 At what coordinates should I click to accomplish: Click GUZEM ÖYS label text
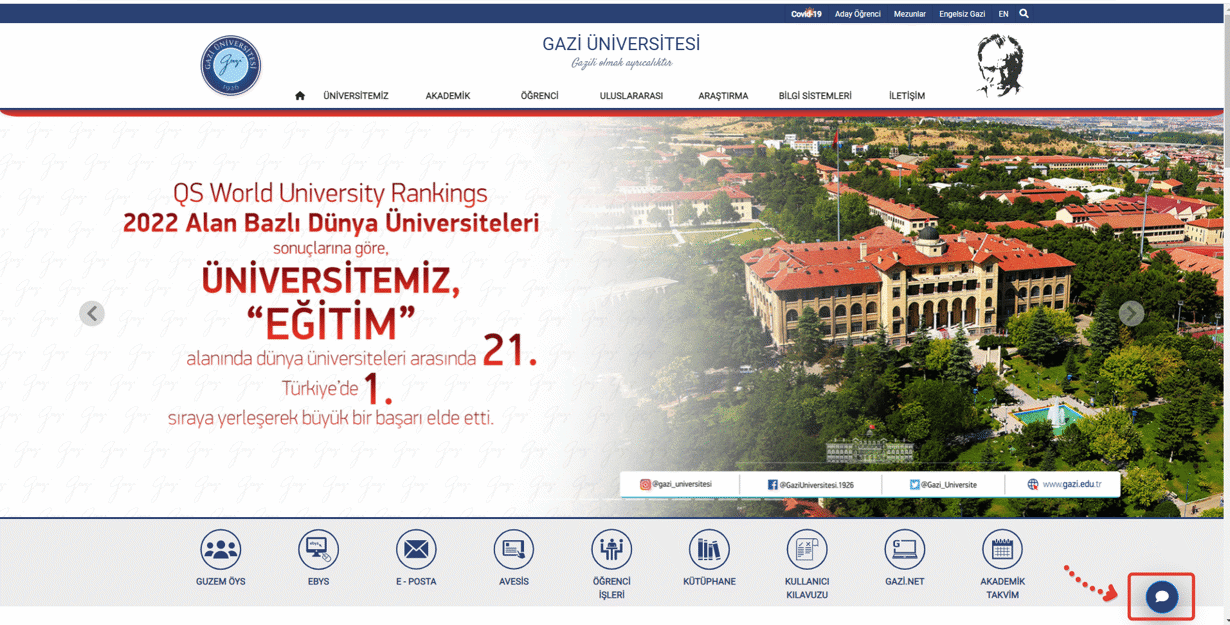(221, 581)
